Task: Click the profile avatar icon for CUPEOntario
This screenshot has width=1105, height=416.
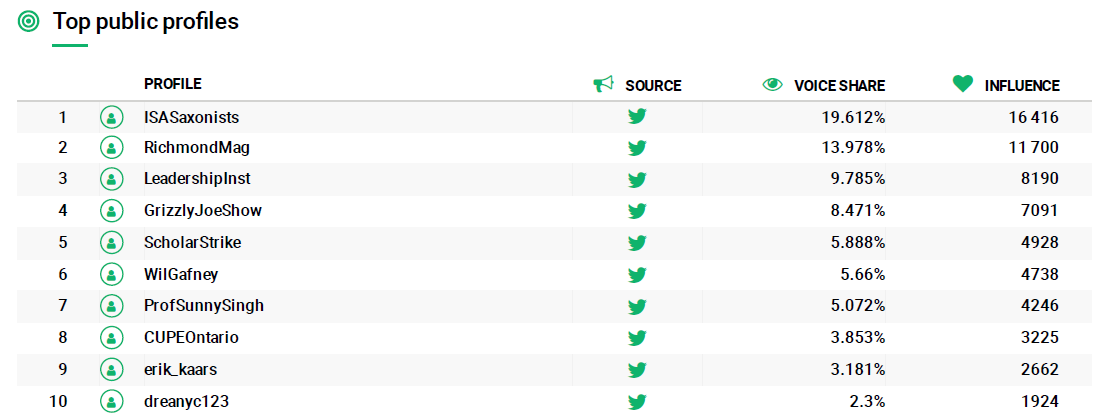Action: pos(111,338)
